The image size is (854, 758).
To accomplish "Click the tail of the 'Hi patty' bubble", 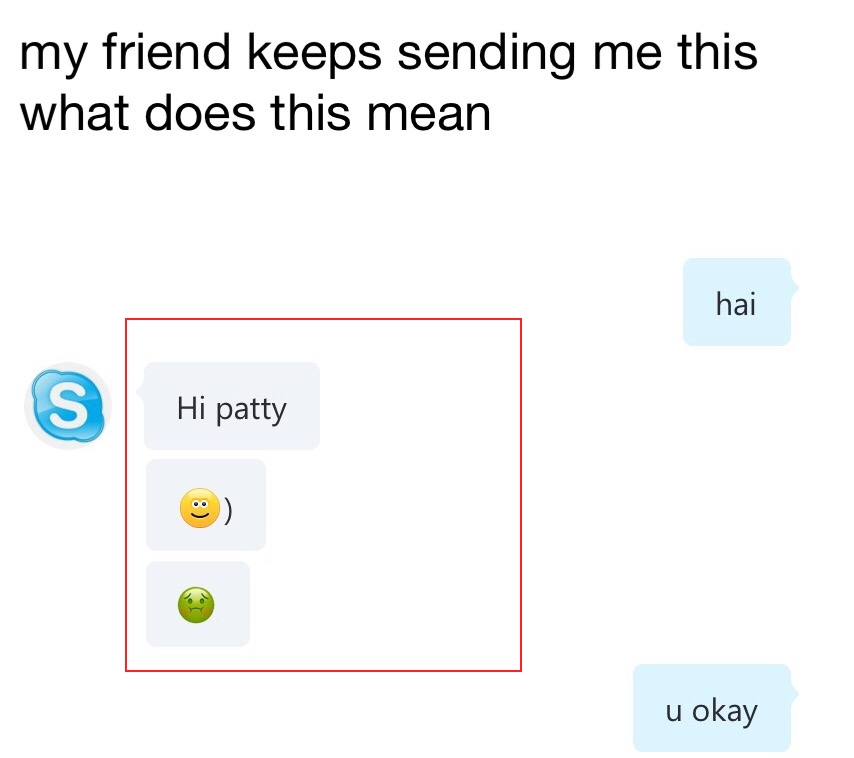I will point(141,391).
